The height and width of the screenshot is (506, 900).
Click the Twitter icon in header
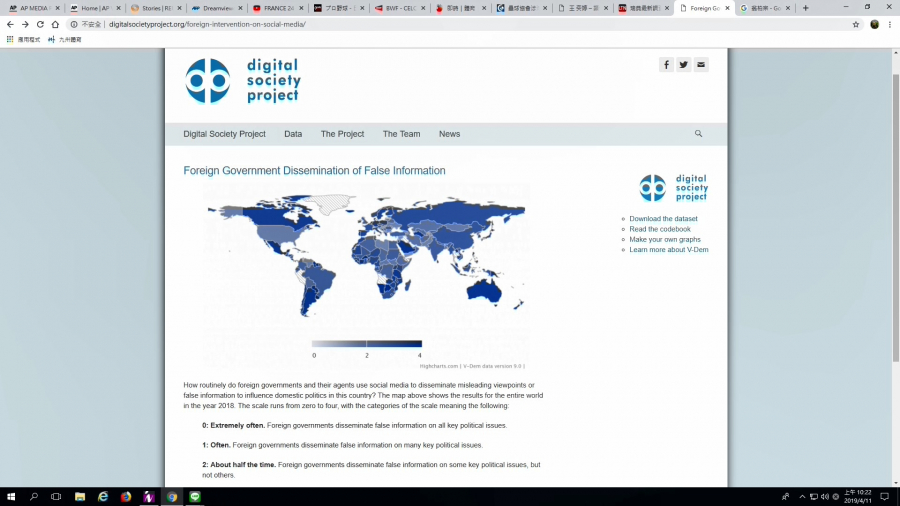683,65
